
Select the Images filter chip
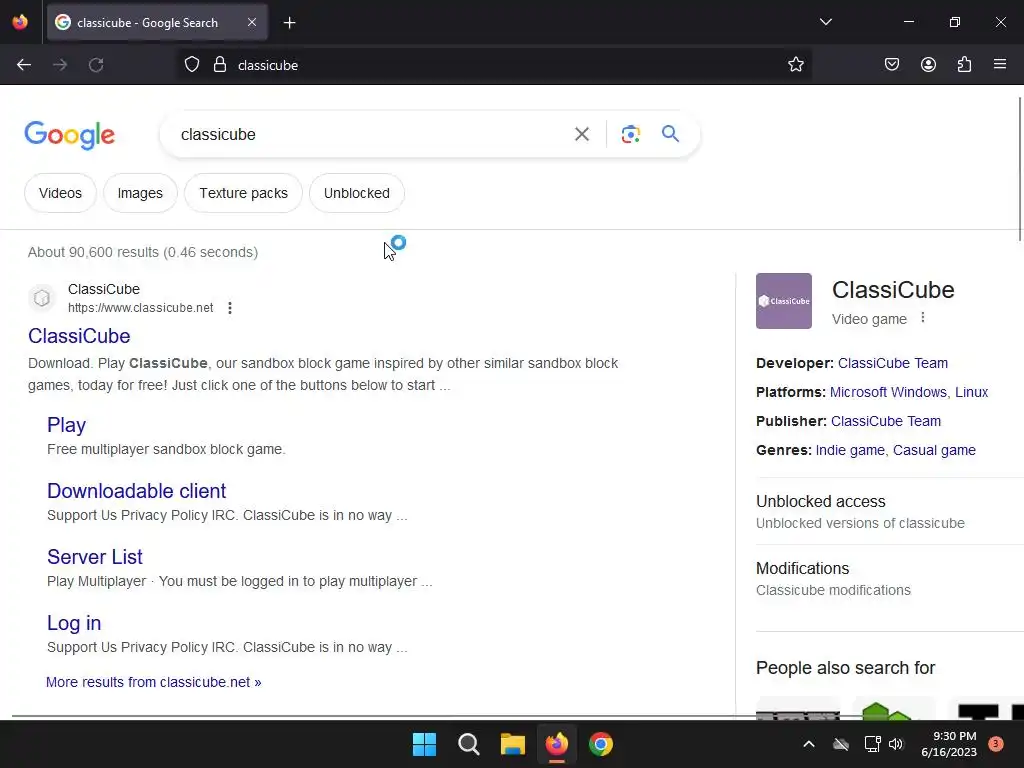[140, 193]
